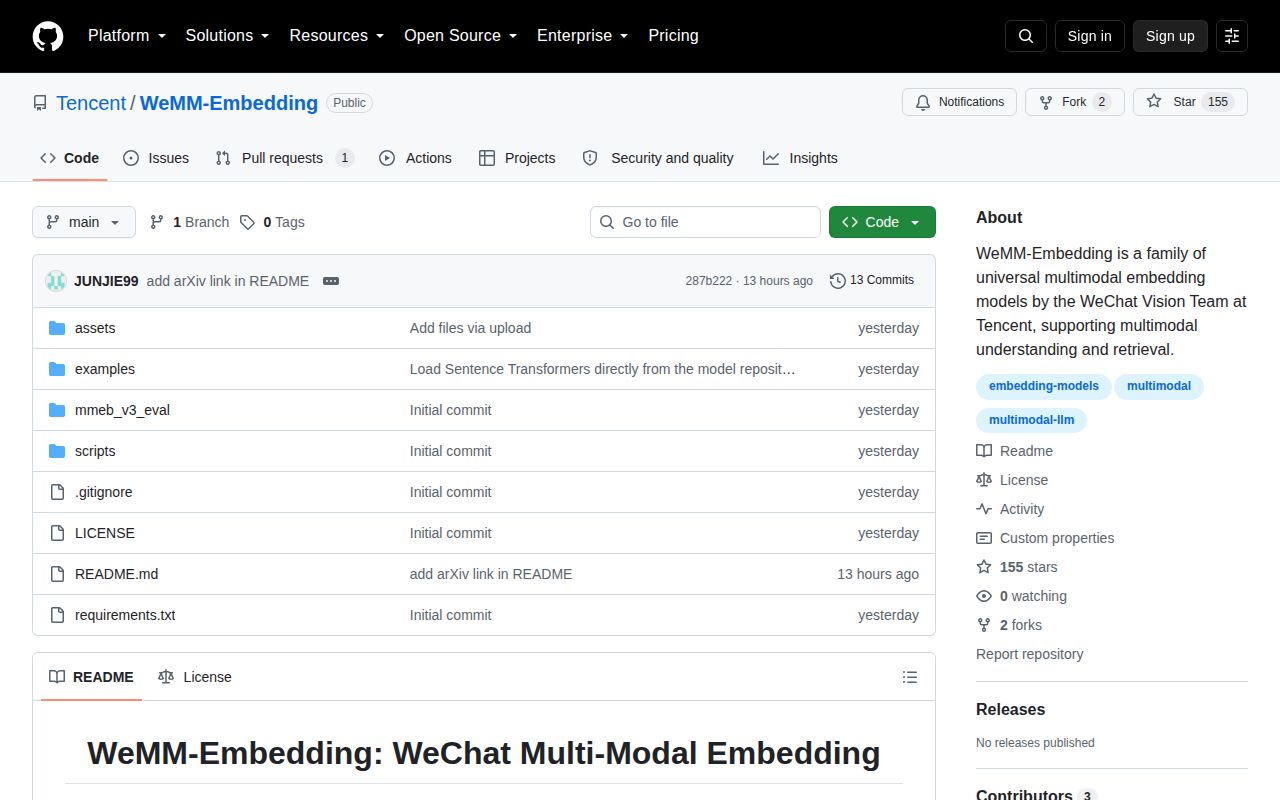Expand commit message ellipsis icon

(331, 281)
